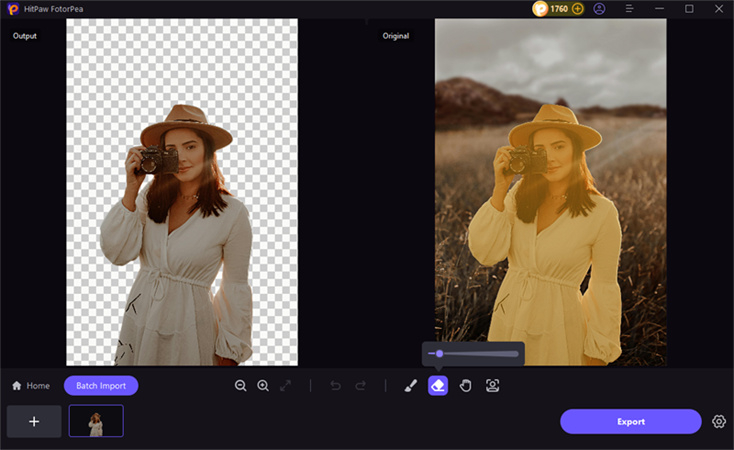Add more credits with plus icon
Image resolution: width=734 pixels, height=450 pixels.
577,9
